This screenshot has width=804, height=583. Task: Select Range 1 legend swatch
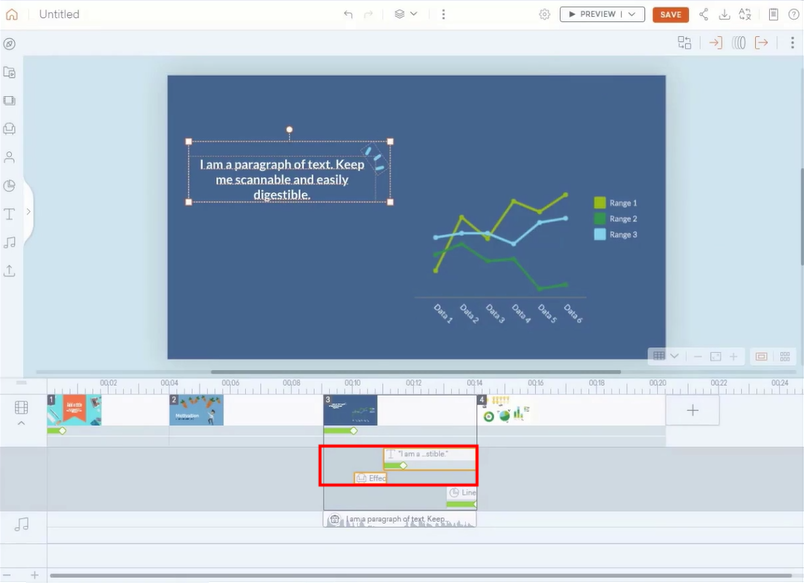[x=599, y=203]
